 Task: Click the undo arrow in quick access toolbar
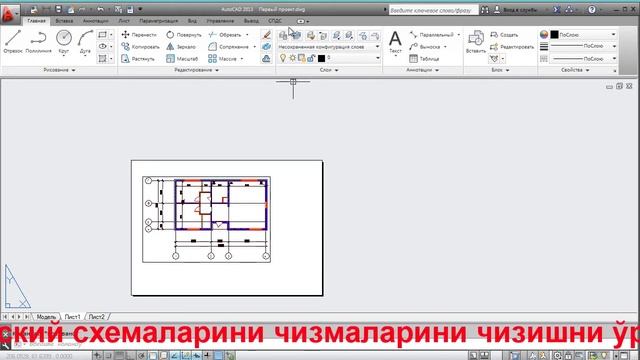[100, 9]
